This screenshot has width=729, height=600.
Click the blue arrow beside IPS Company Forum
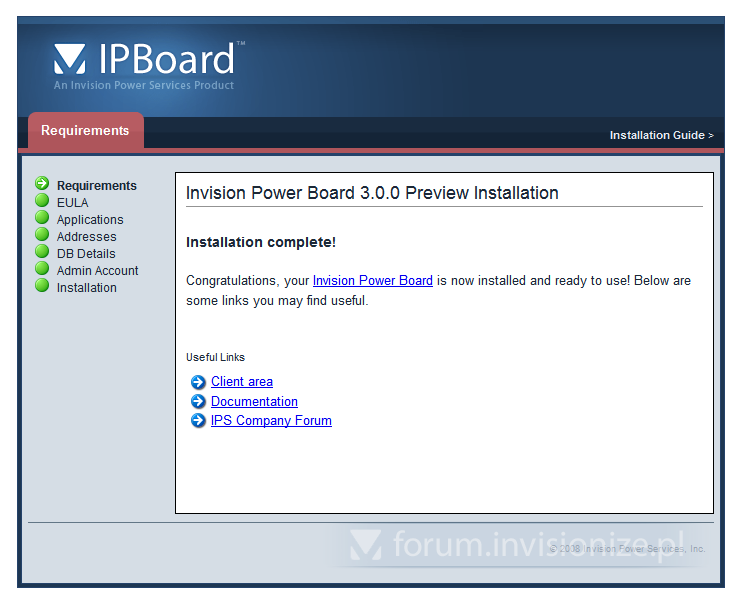coord(198,421)
